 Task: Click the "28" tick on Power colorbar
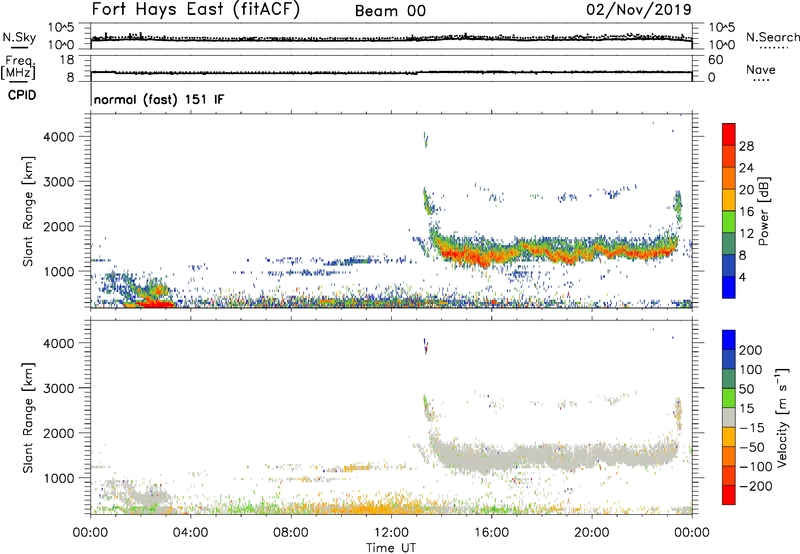[746, 146]
